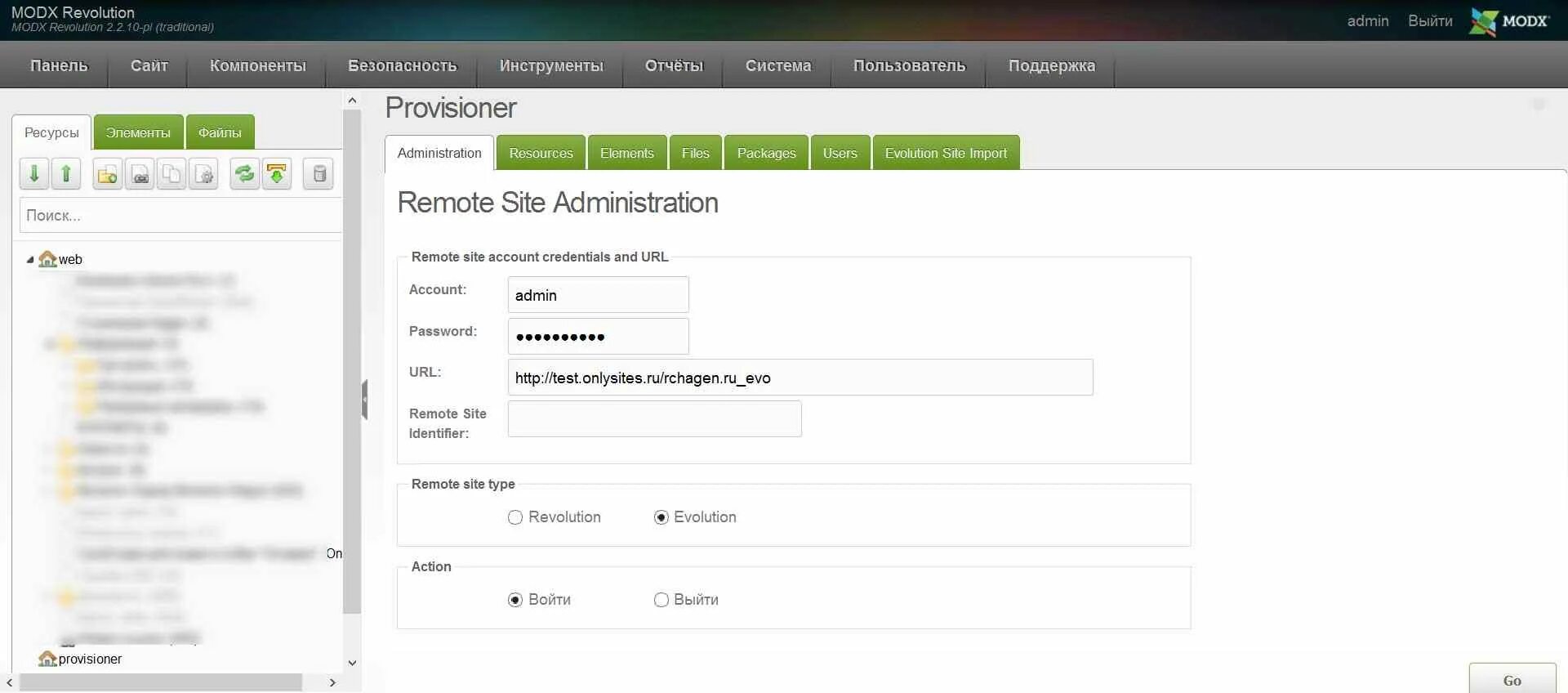Click the sidebar vertical scrollbar thumb
Viewport: 1568px width, 693px height.
352,362
